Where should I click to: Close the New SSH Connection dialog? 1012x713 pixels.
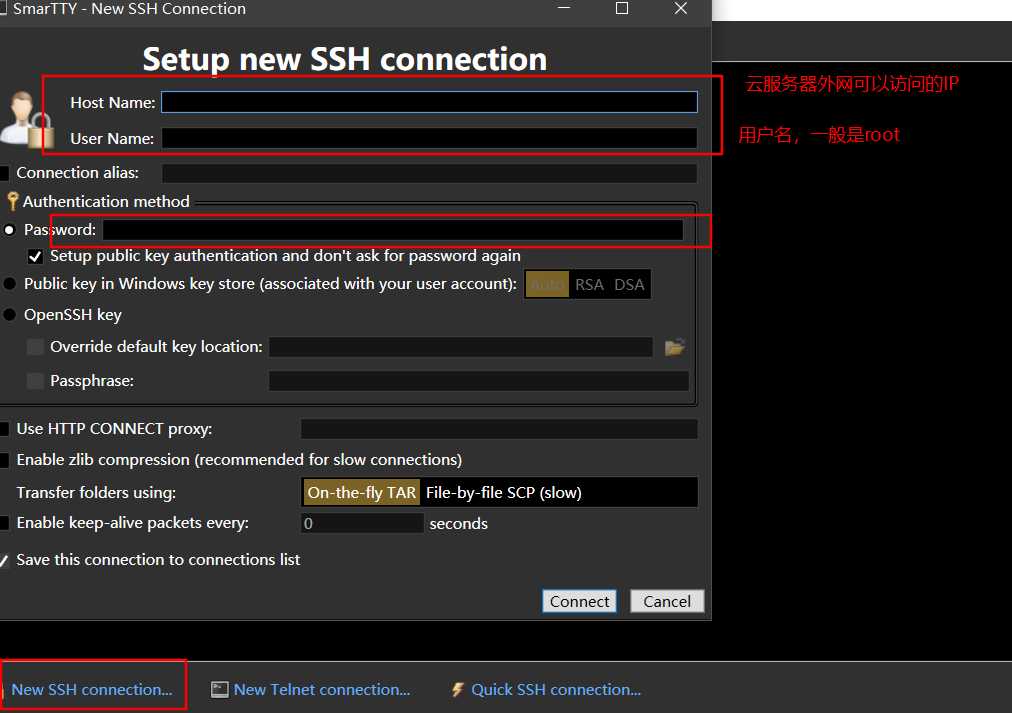680,8
